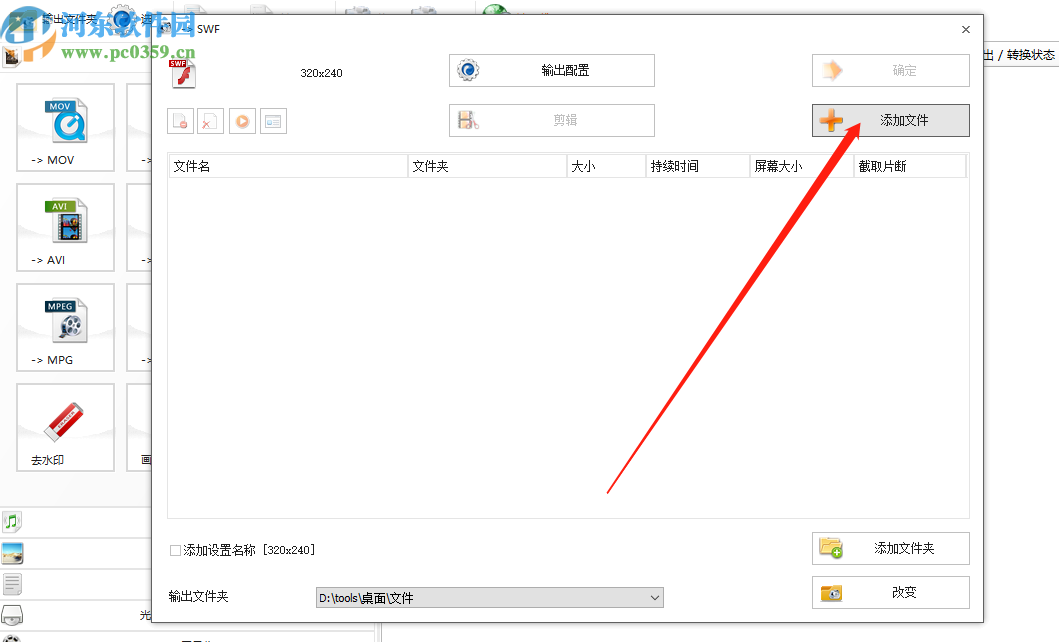1059x642 pixels.
Task: Close the -> SWF dialog
Action: click(966, 29)
